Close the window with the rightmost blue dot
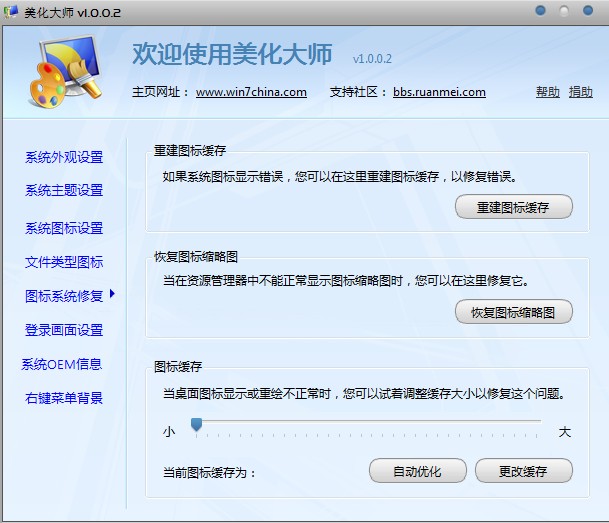Screen dimensions: 609x523 pos(588,10)
